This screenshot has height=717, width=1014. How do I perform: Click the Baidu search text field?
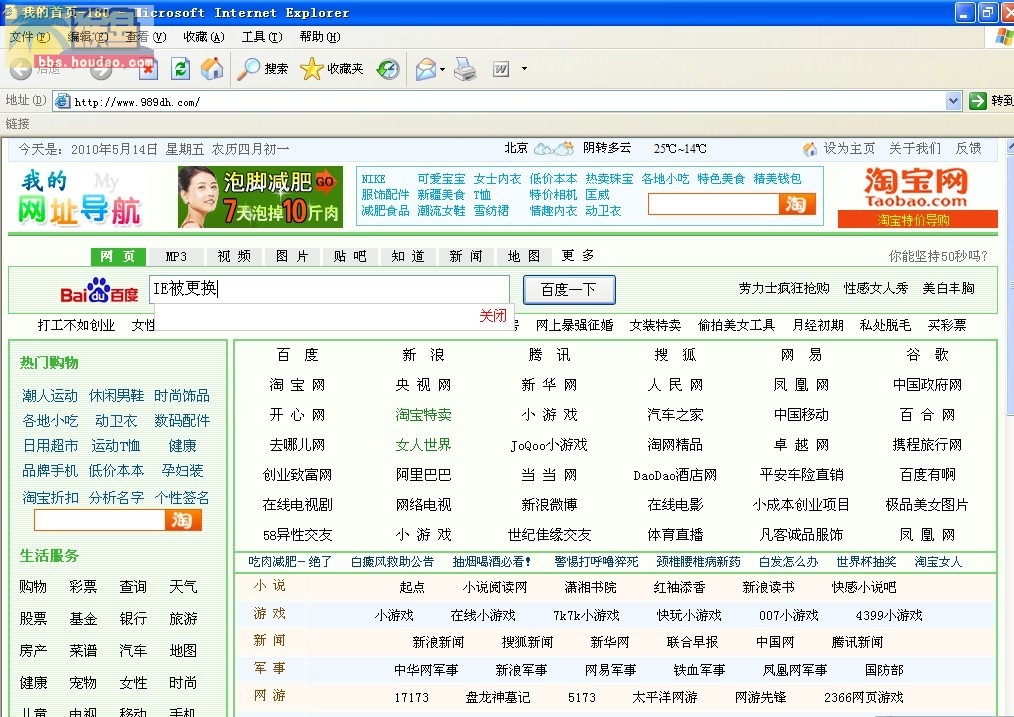(x=329, y=289)
